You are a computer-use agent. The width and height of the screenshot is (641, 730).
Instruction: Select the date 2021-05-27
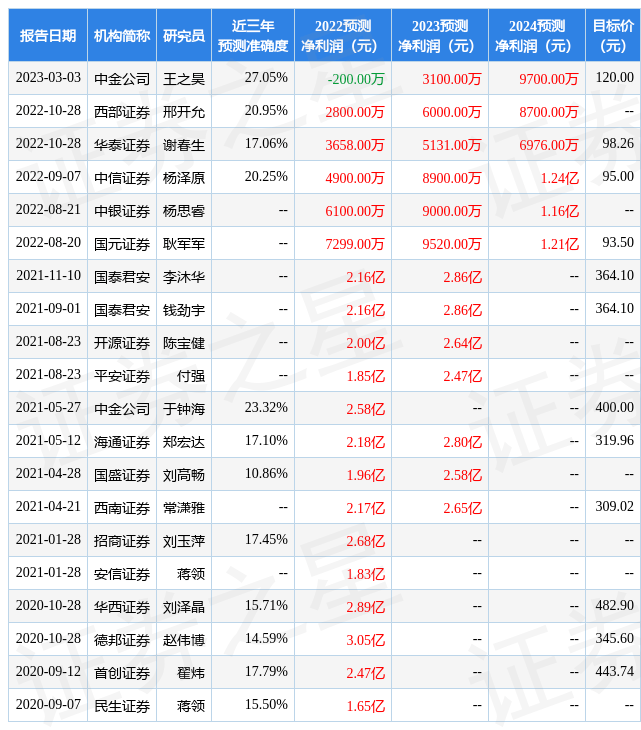pos(48,408)
